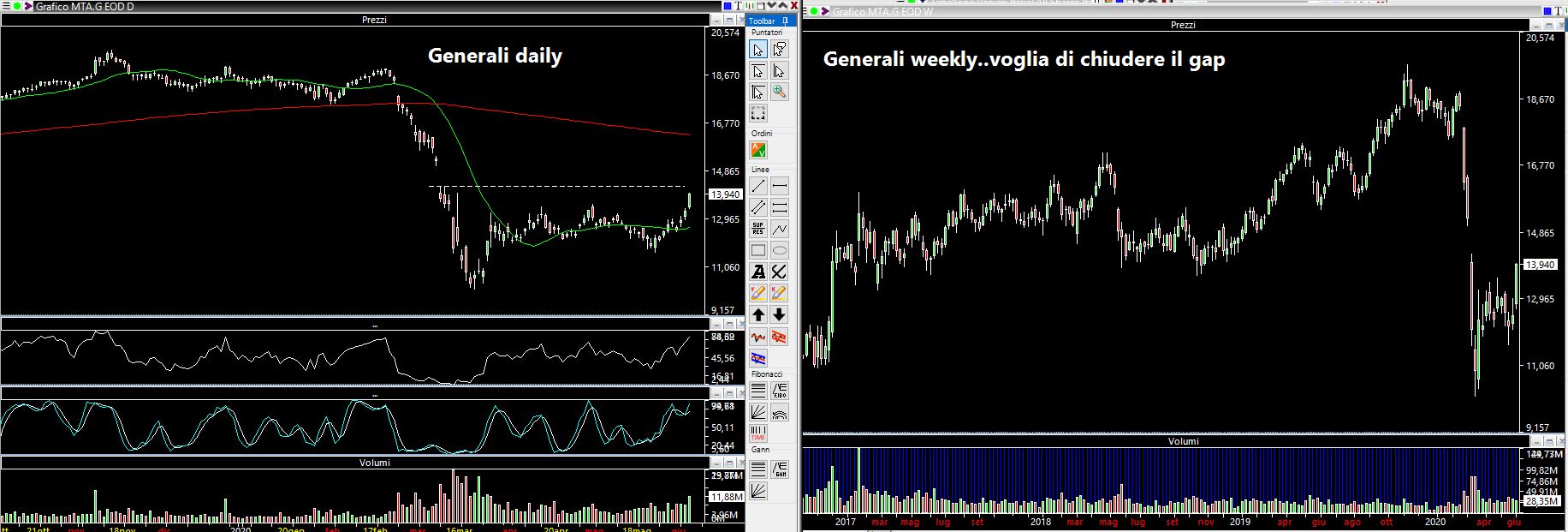Select the left eraser pencil tool

click(x=758, y=293)
